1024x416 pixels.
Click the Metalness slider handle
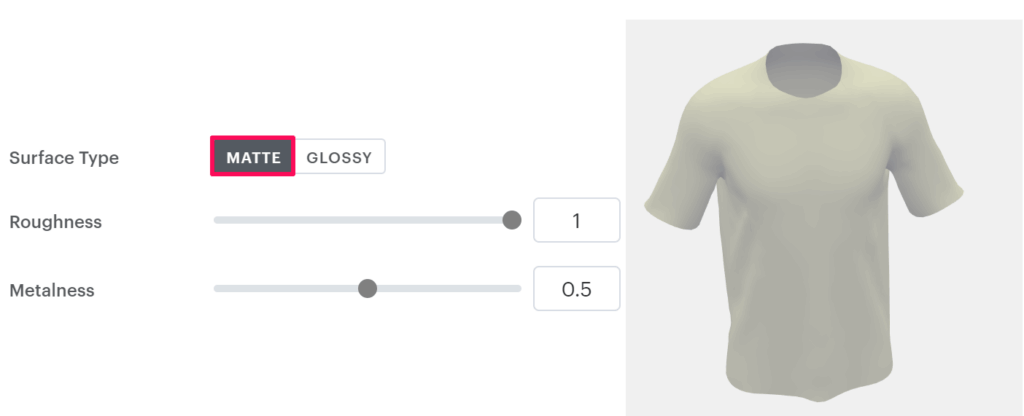pyautogui.click(x=367, y=289)
